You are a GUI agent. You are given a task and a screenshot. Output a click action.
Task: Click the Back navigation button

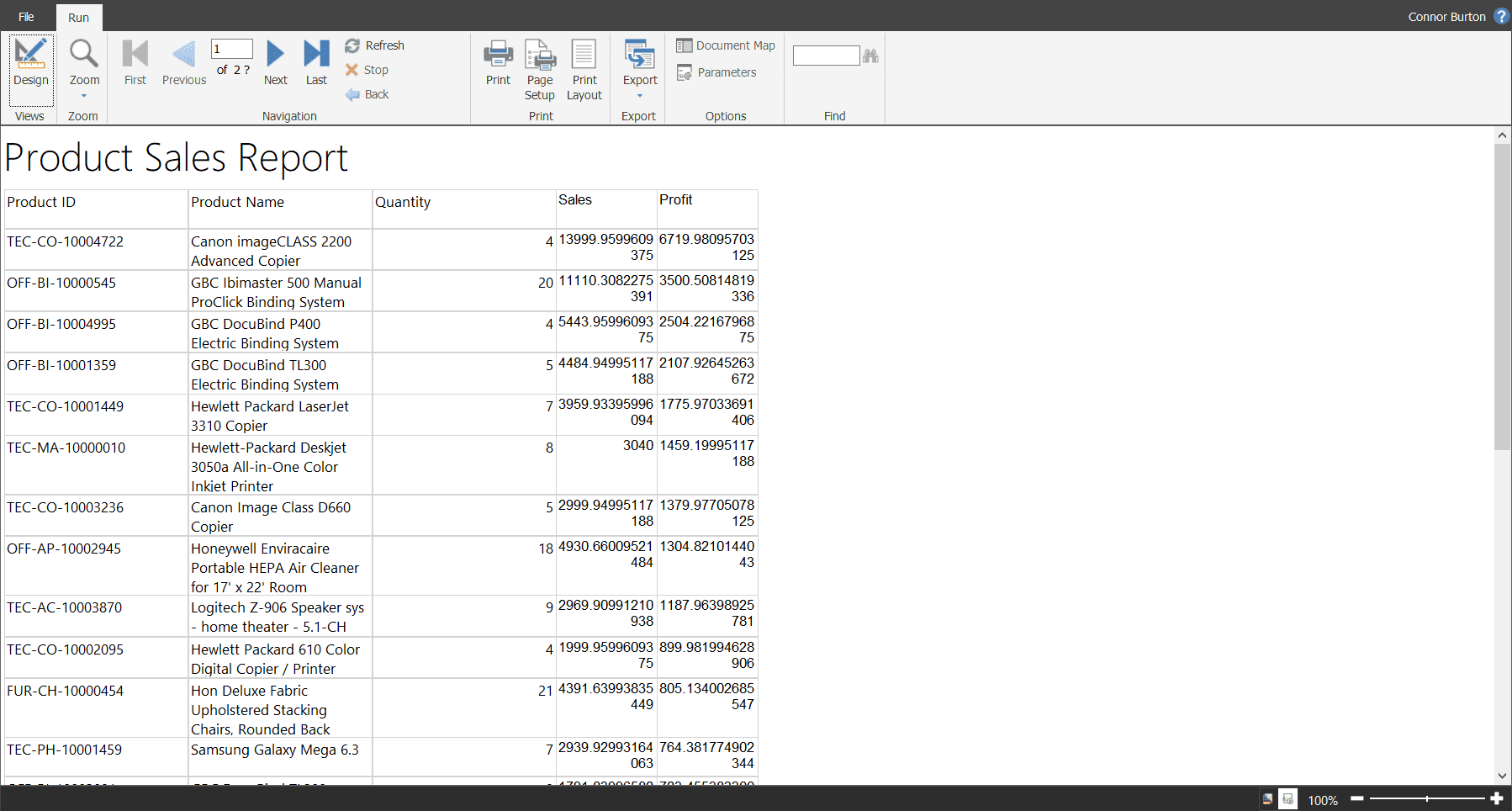(367, 94)
